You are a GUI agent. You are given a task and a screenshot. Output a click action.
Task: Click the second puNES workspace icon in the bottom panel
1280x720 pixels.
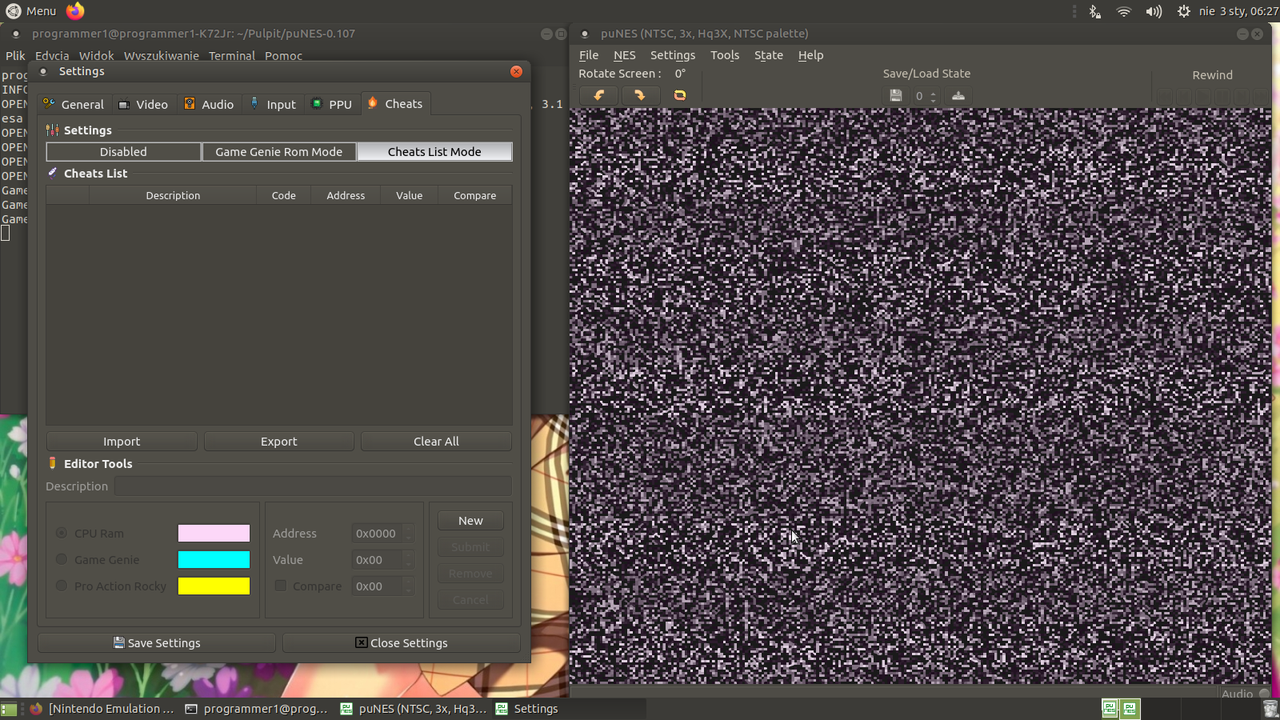[x=1130, y=709]
